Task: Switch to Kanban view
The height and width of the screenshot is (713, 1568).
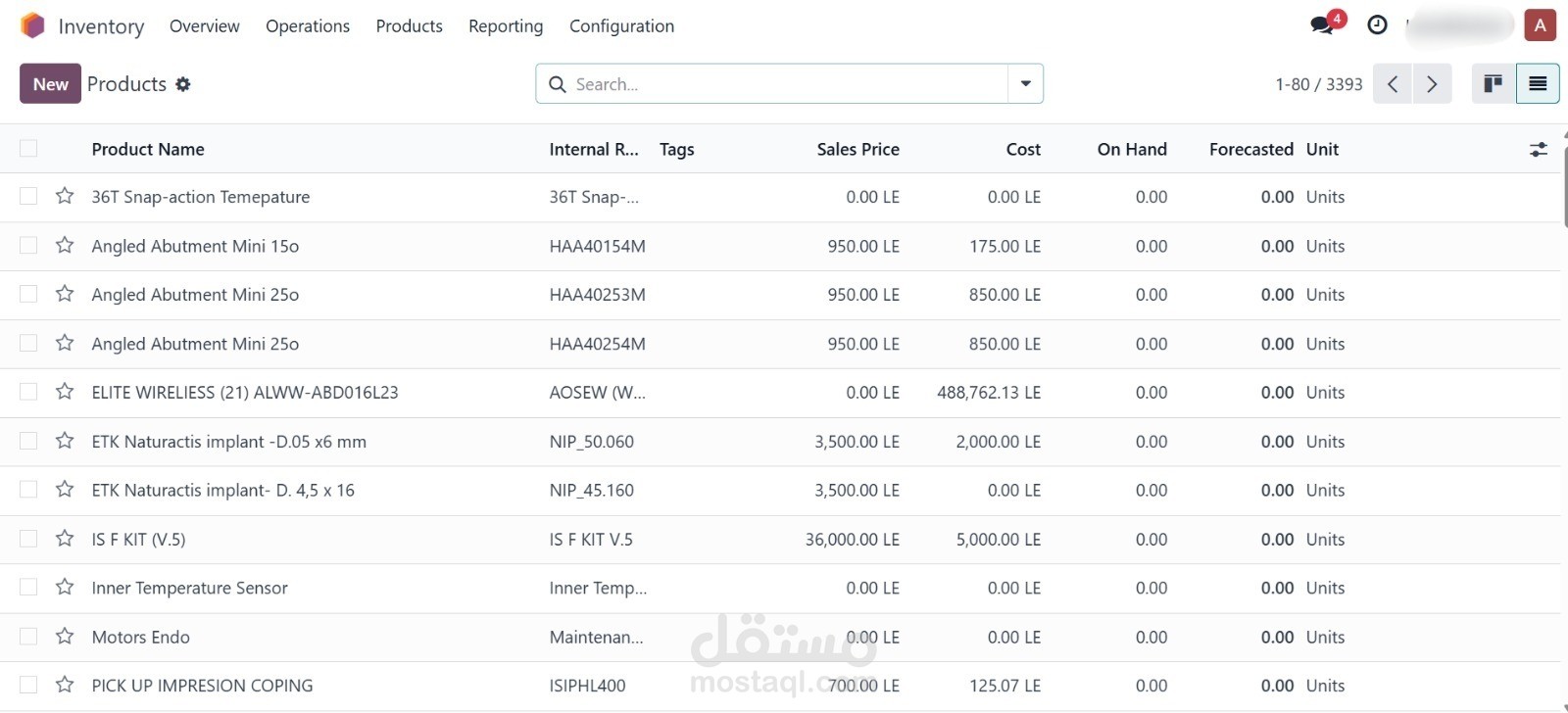Action: tap(1493, 84)
